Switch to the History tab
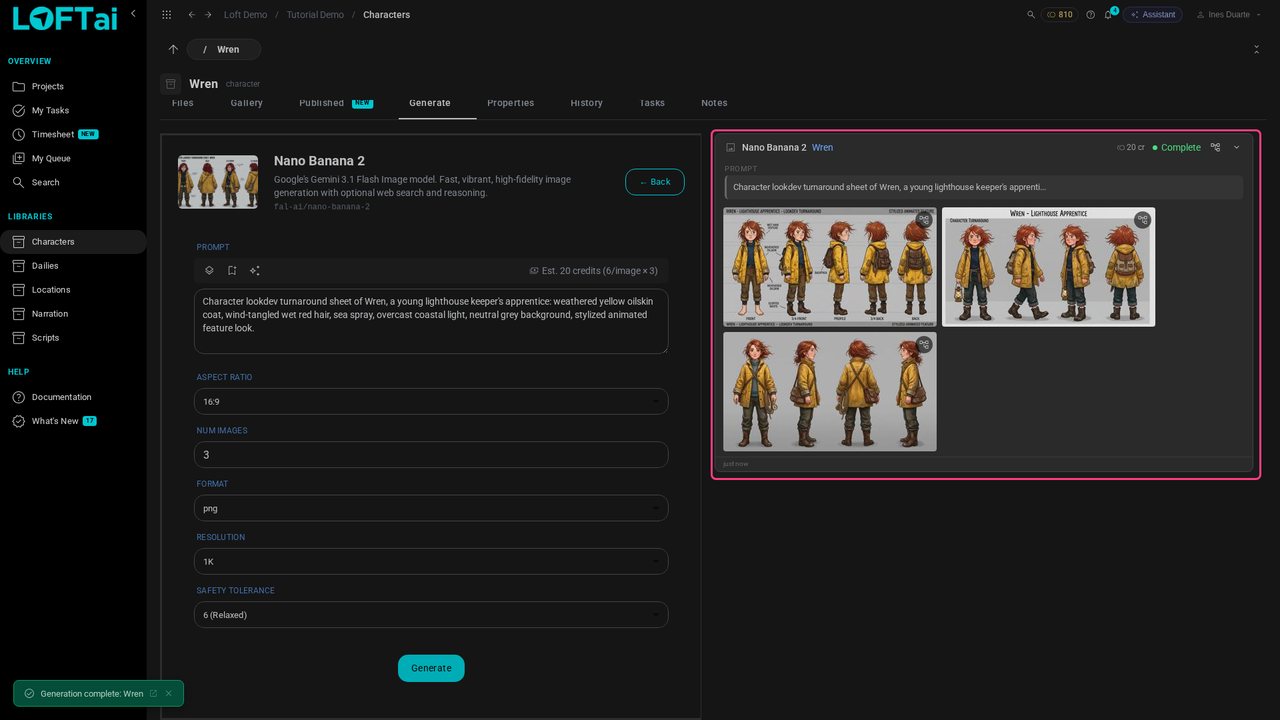 [586, 103]
